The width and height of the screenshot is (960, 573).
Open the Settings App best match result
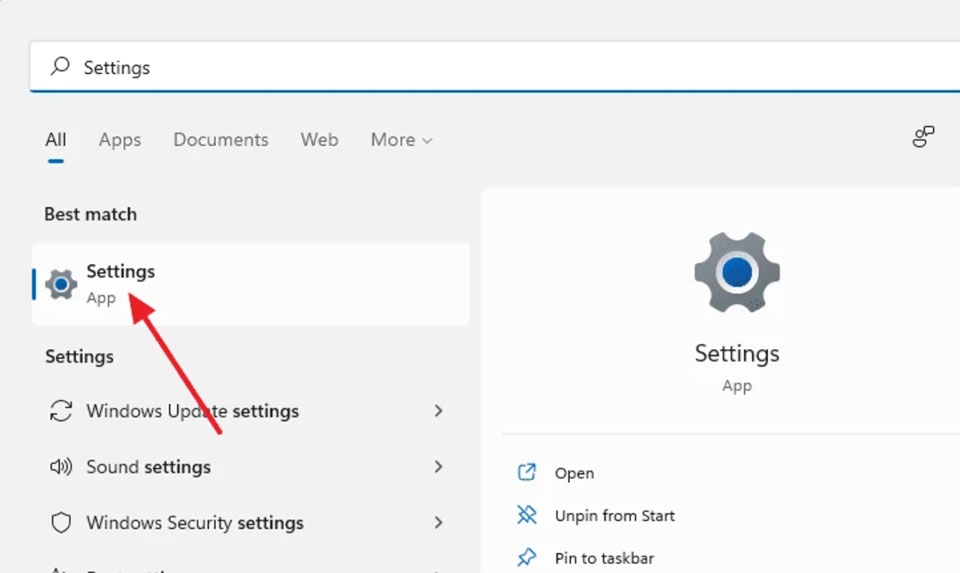pos(251,284)
